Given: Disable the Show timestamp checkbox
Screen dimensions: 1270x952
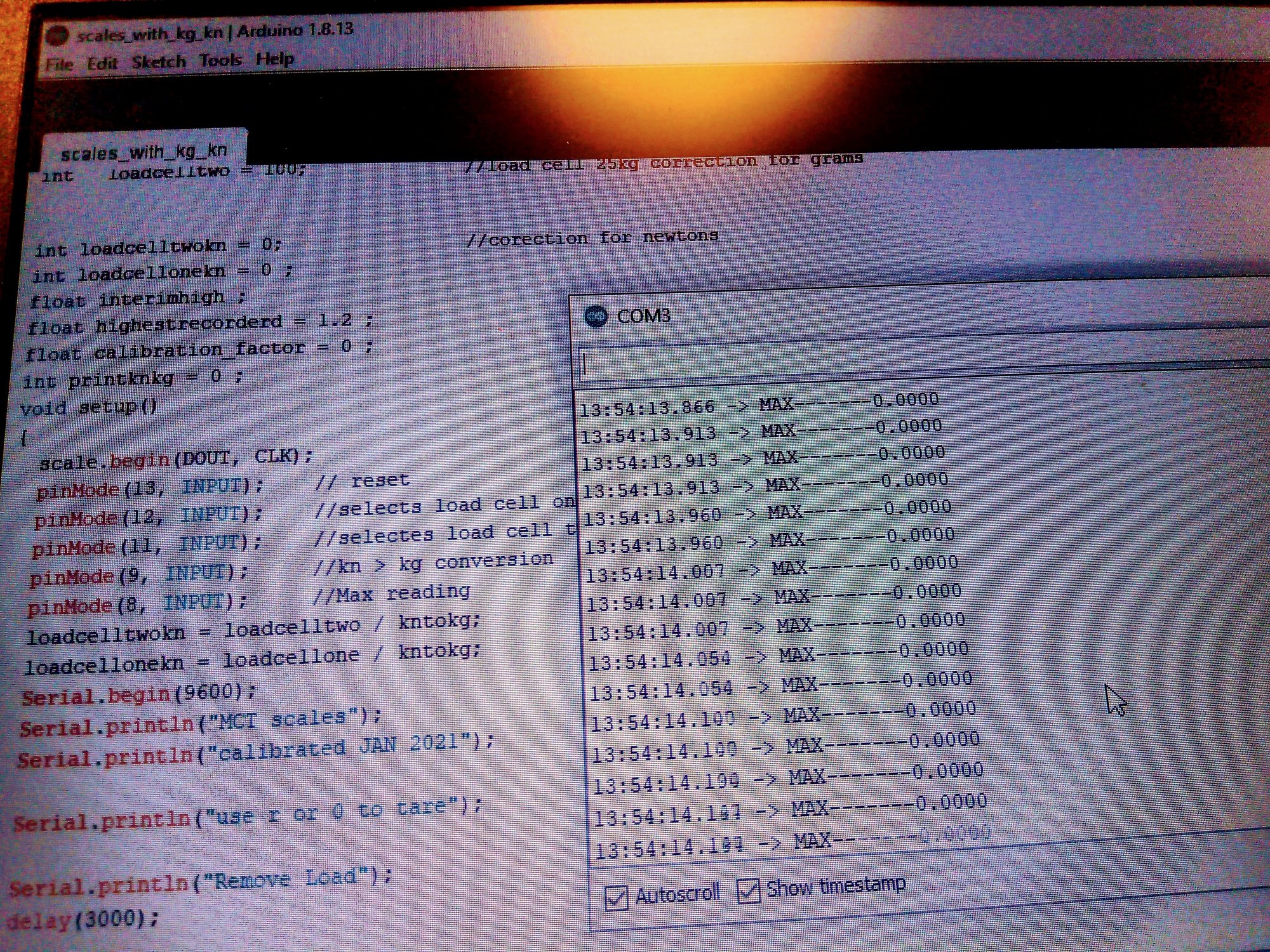Looking at the screenshot, I should [x=749, y=891].
